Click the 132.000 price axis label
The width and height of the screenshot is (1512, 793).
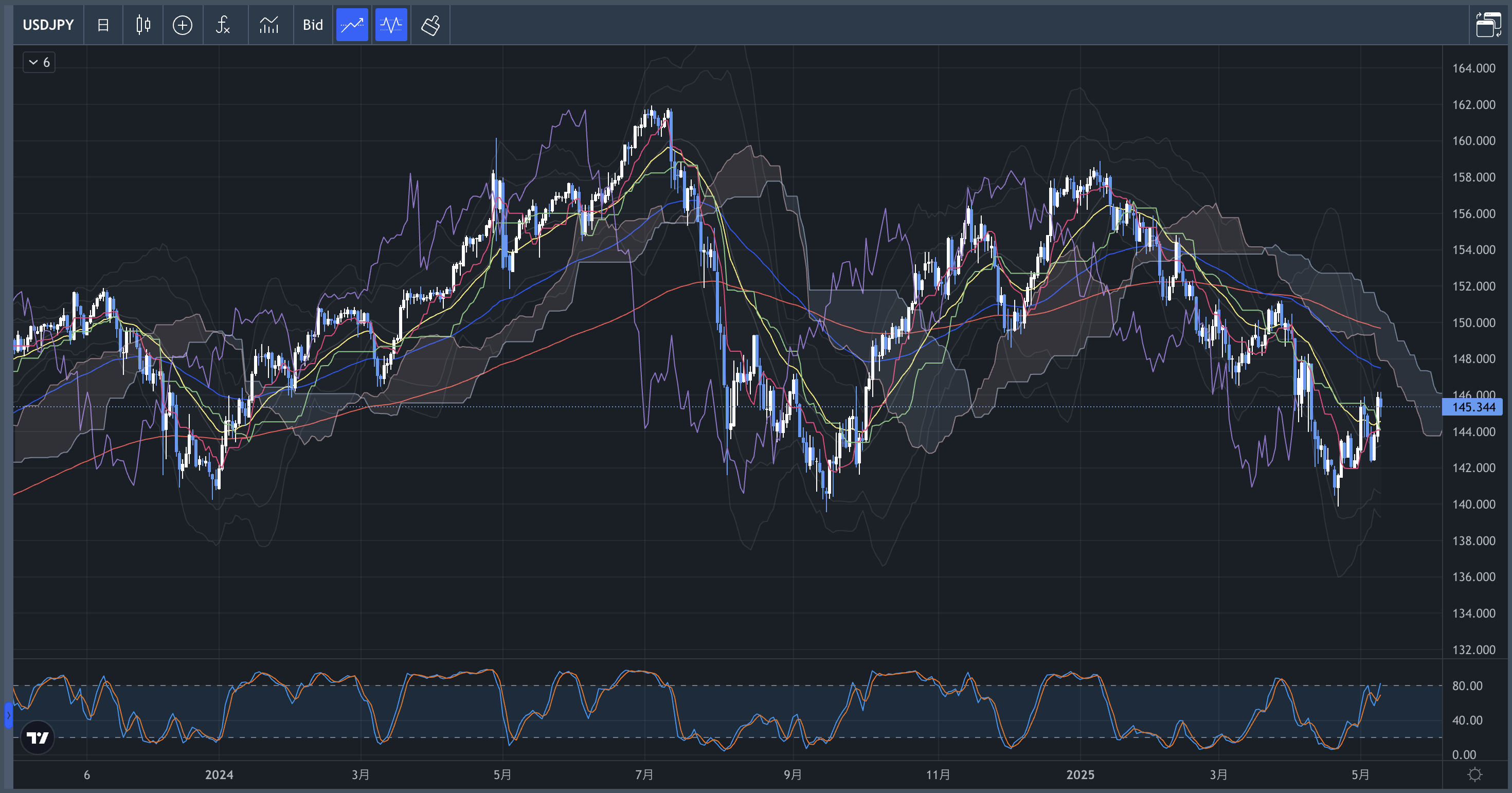click(1474, 649)
